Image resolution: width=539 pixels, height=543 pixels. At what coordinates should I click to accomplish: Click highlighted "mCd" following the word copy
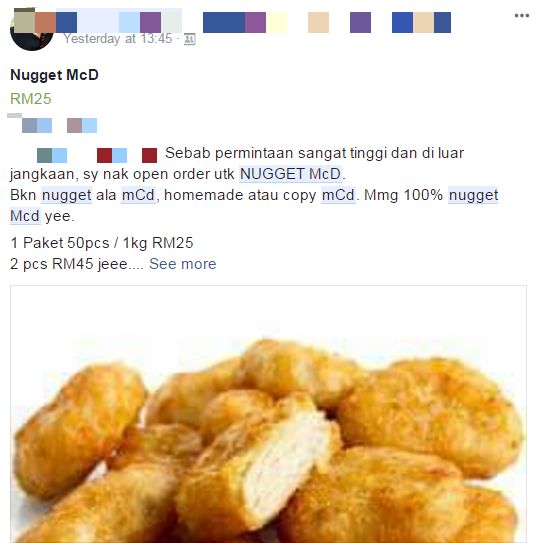[x=338, y=195]
